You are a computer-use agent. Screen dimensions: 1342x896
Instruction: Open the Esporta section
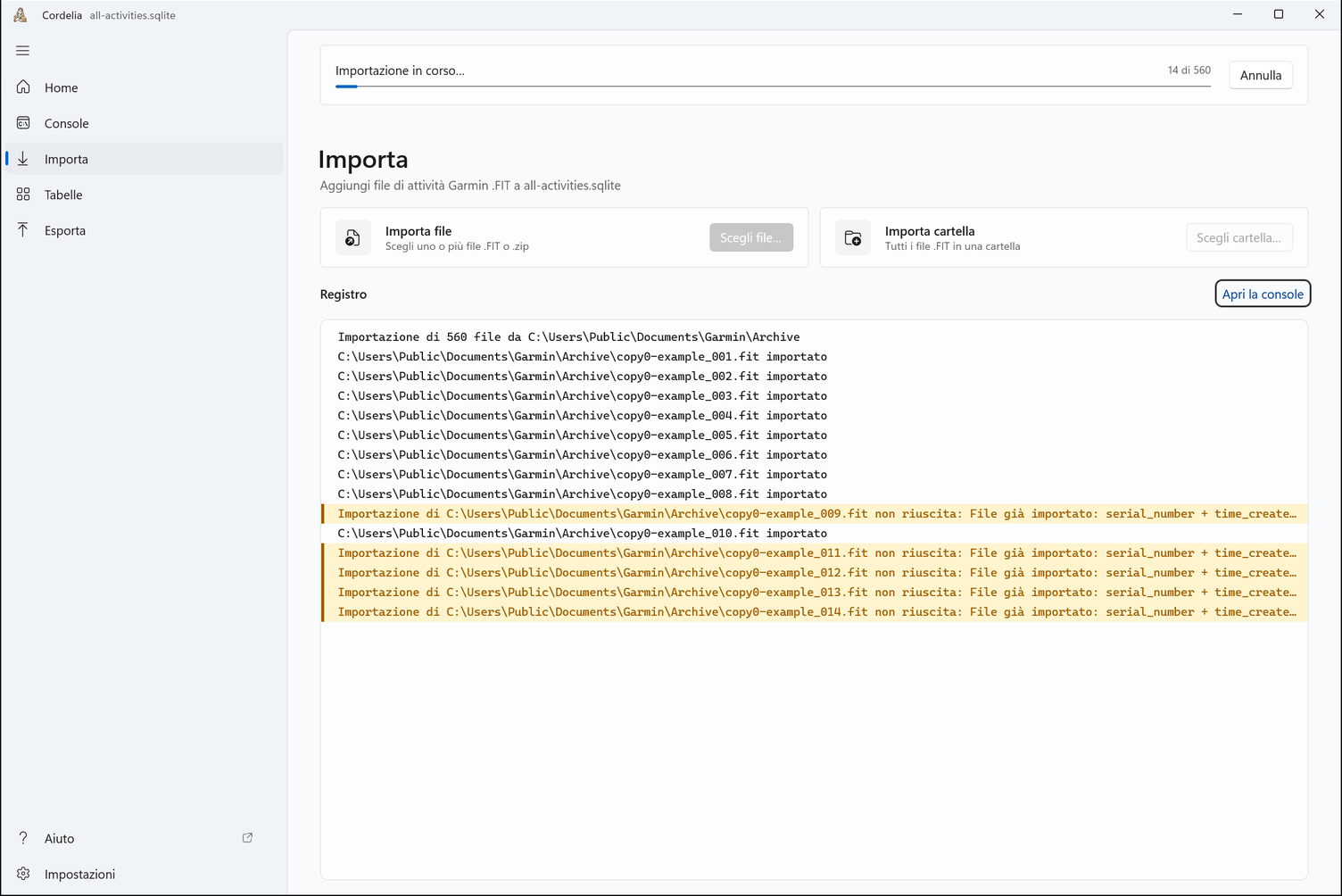pos(145,229)
